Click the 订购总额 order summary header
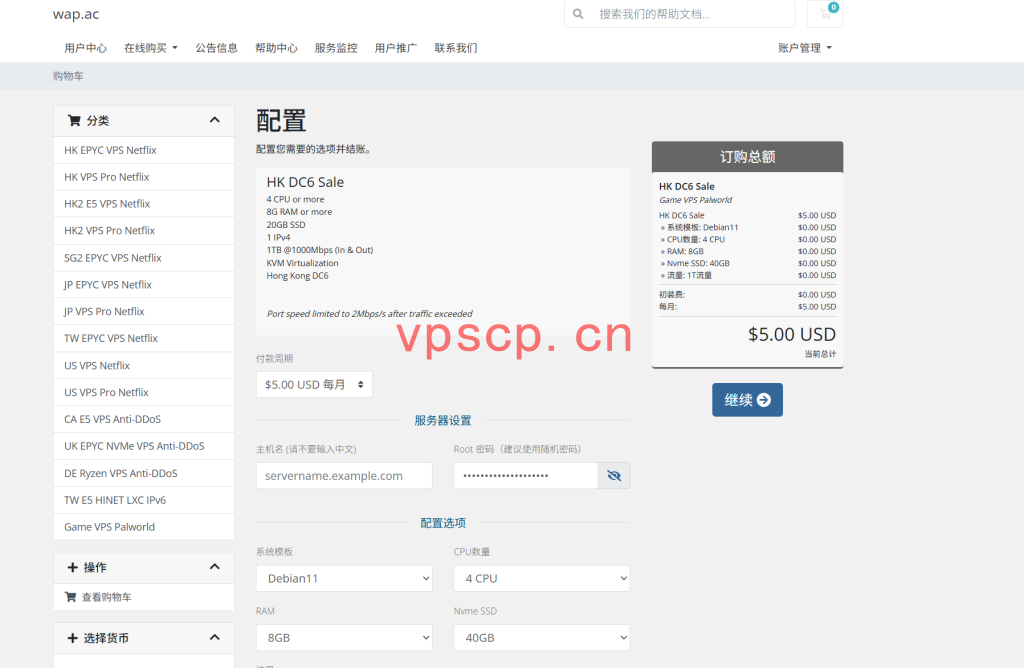 tap(747, 157)
